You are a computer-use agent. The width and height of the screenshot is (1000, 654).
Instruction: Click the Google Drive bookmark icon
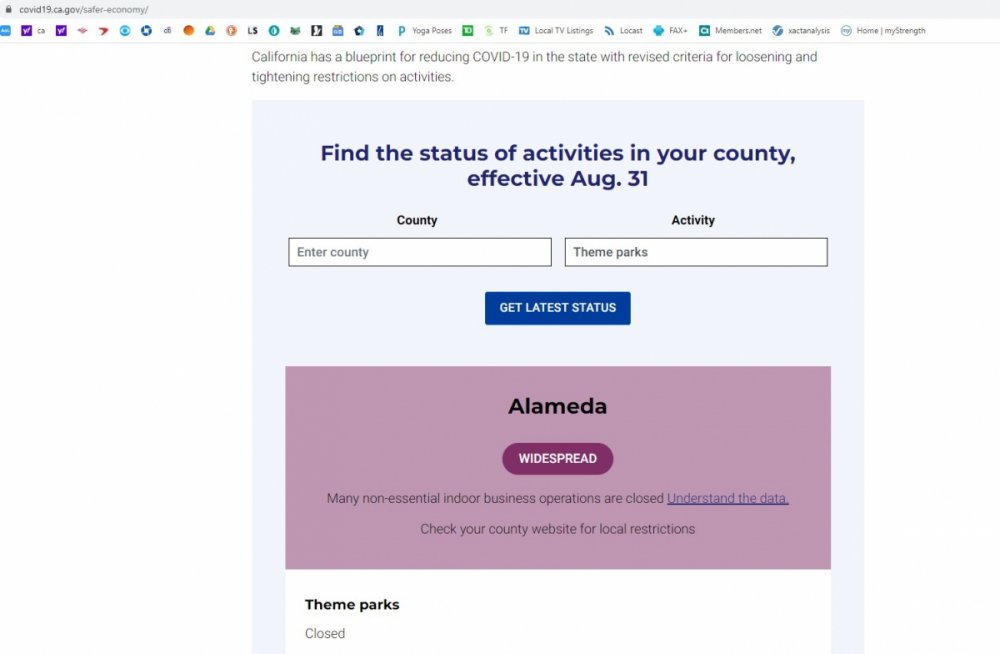(210, 31)
